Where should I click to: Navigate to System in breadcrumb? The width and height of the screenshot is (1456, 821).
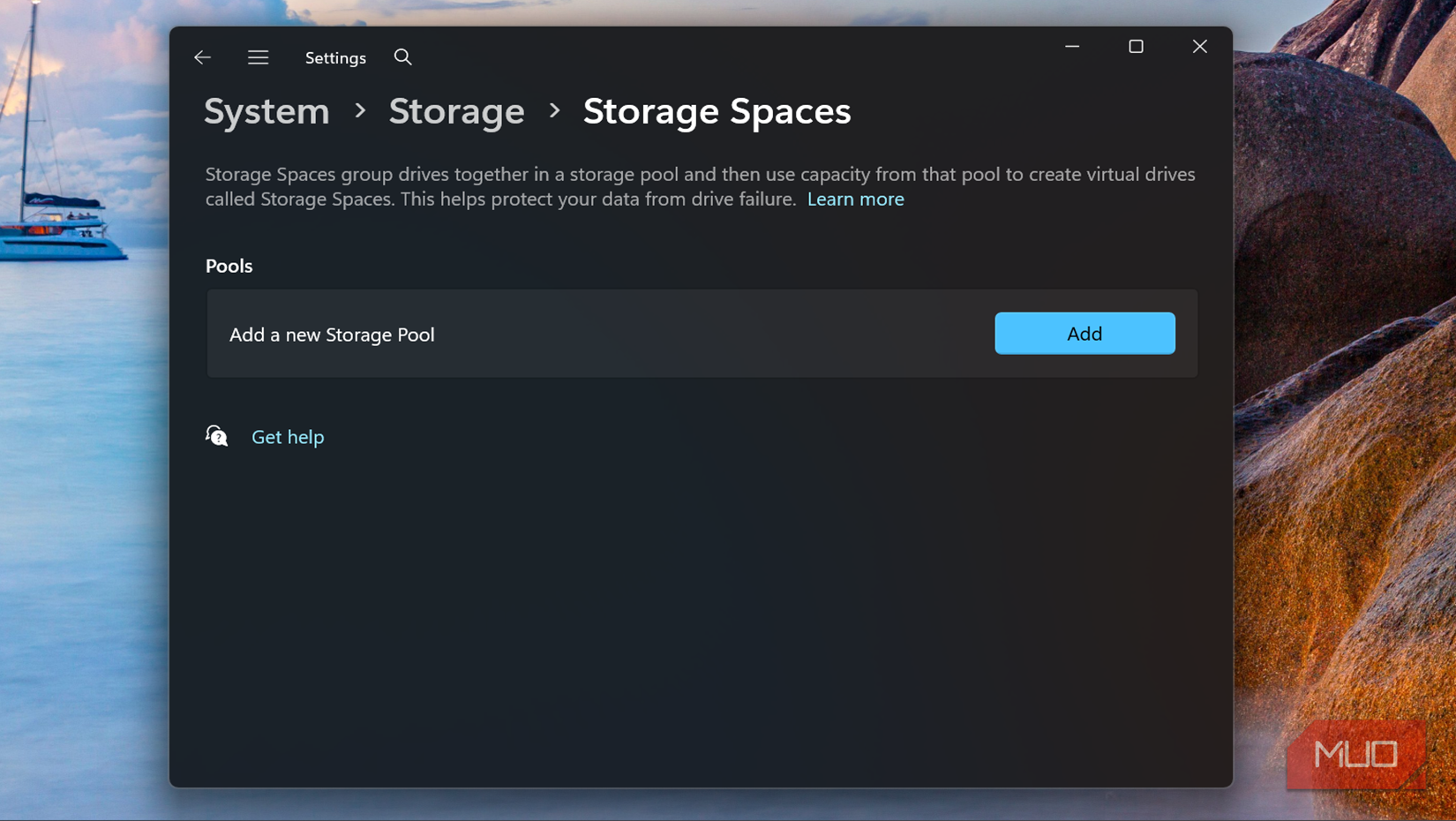[x=266, y=111]
